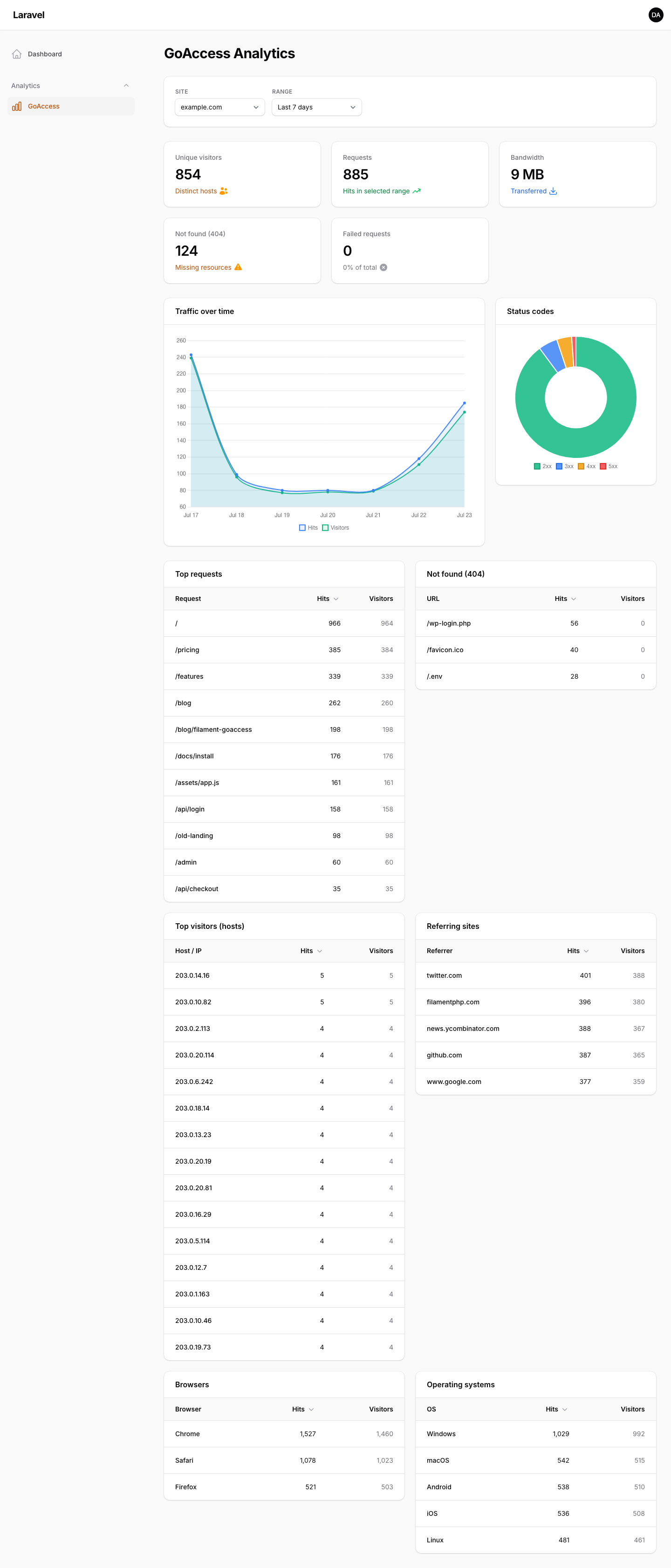The image size is (671, 1568).
Task: Sort Operating systems table by Hits
Action: click(x=556, y=1409)
